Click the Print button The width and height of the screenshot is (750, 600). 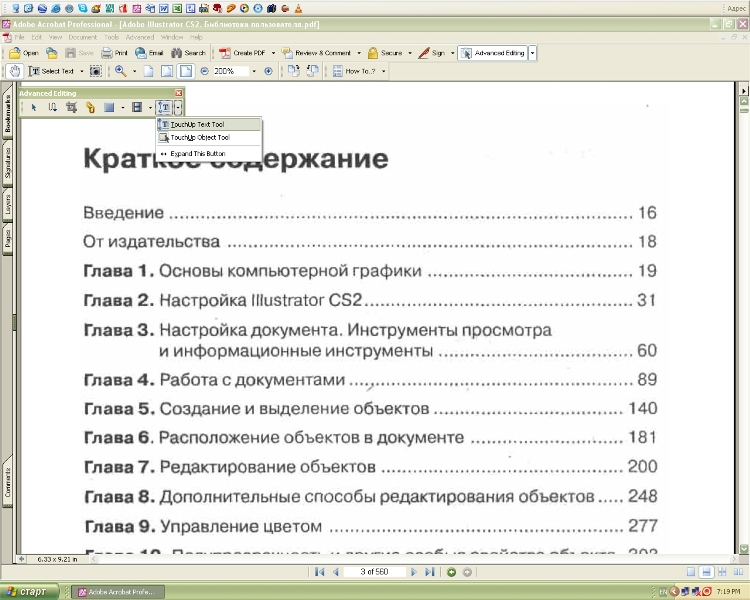click(x=115, y=52)
